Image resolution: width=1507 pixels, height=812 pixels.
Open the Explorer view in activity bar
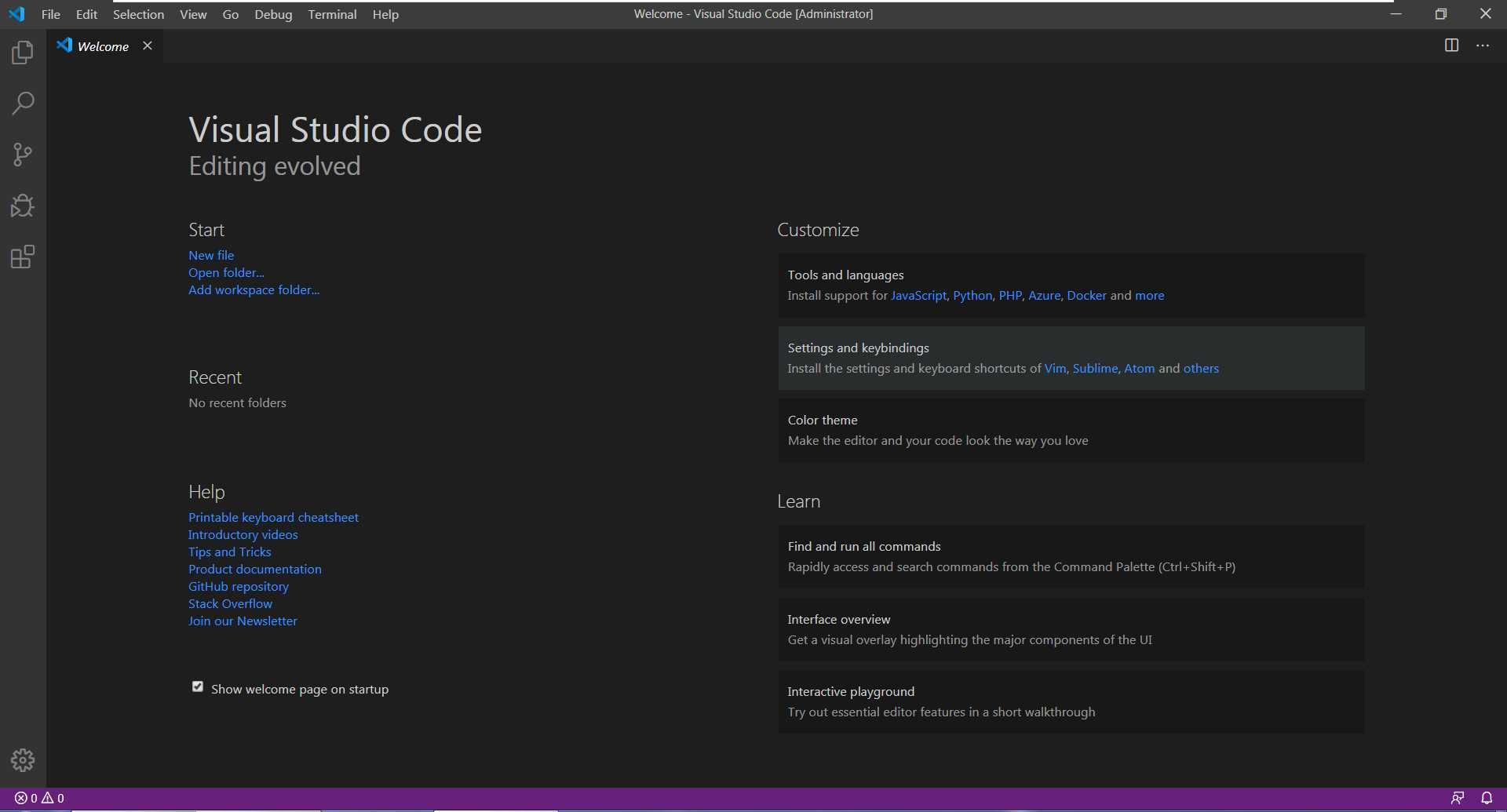23,53
